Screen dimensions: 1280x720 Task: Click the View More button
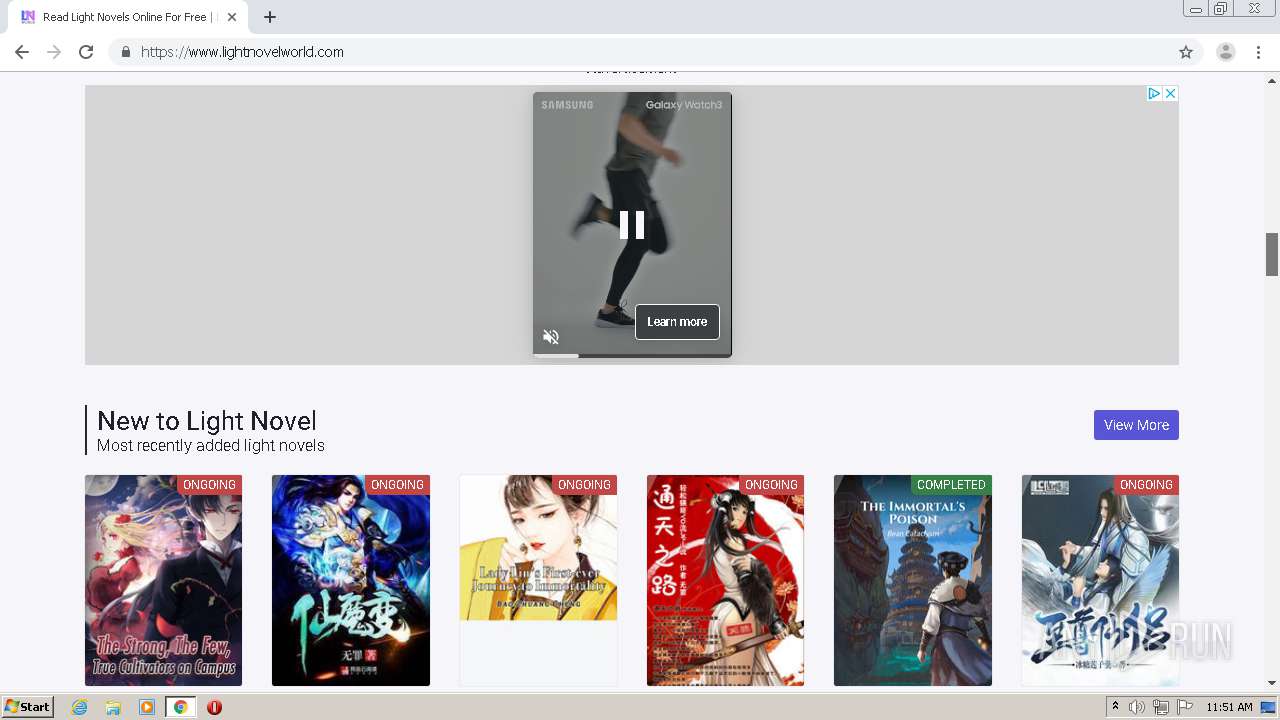(x=1136, y=425)
